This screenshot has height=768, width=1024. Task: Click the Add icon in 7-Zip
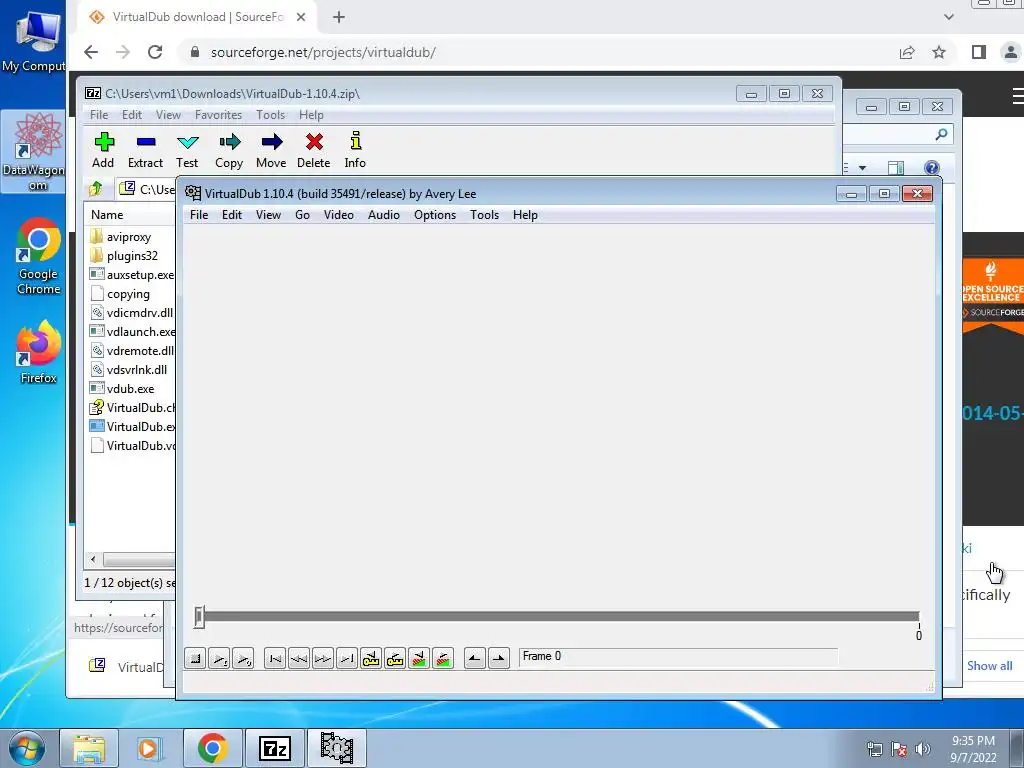(x=103, y=150)
